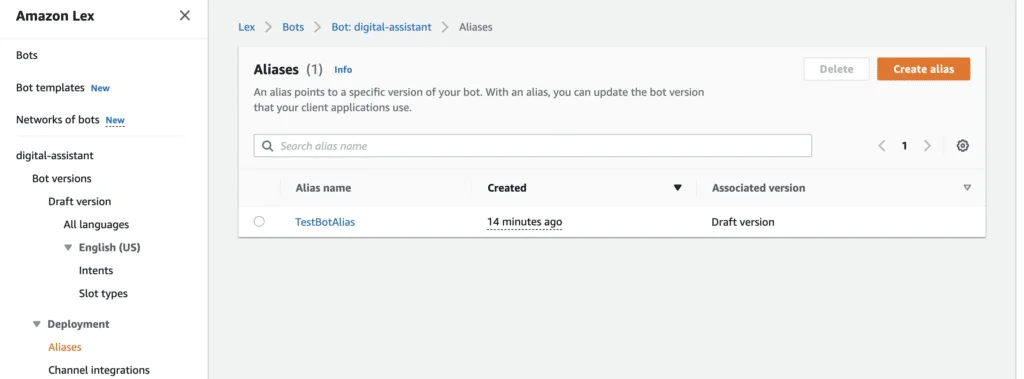Viewport: 1024px width, 379px height.
Task: Click the Alias name column header
Action: (x=323, y=188)
